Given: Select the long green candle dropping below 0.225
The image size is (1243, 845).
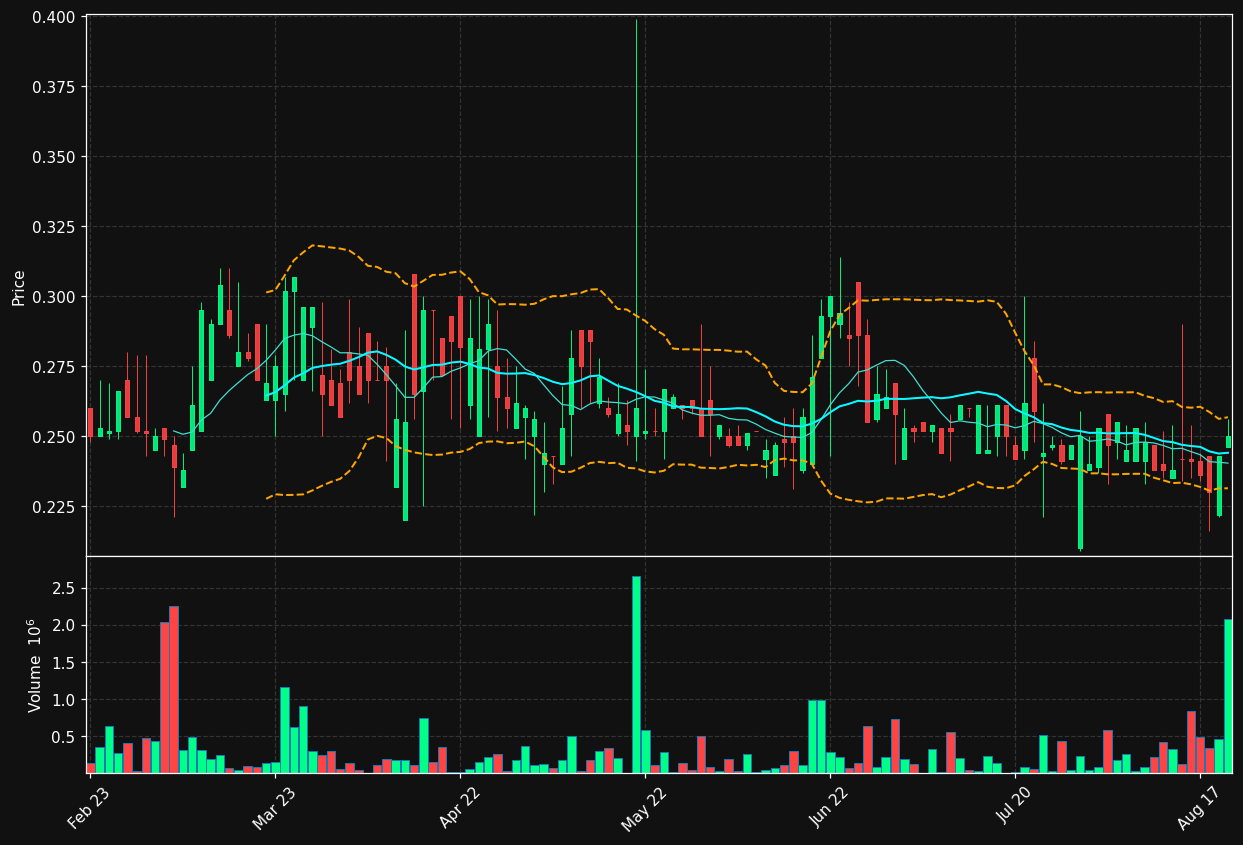Looking at the screenshot, I should coord(1080,492).
